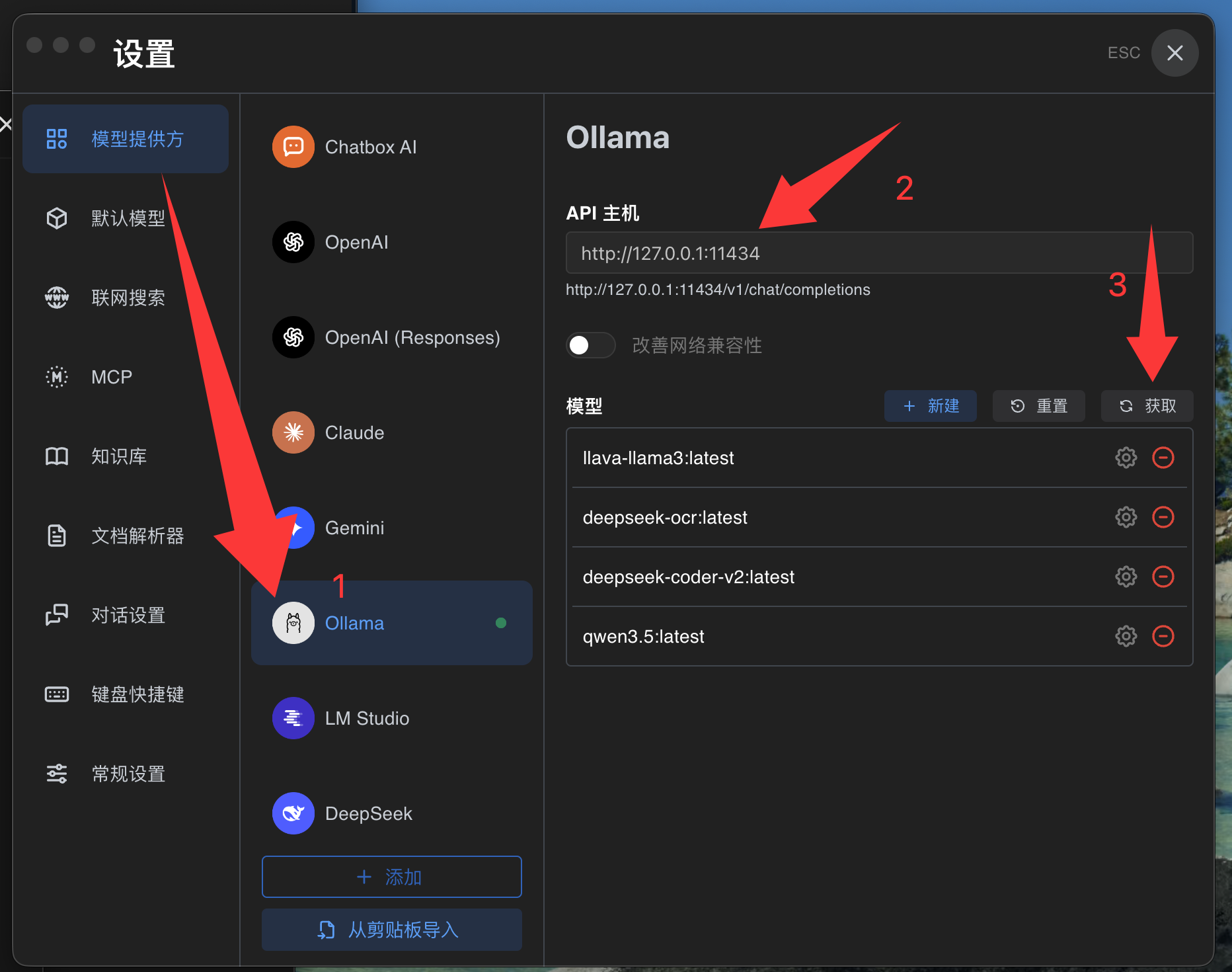This screenshot has width=1232, height=972.
Task: Open settings gear for deepseek-coder-v2:latest
Action: coord(1126,577)
